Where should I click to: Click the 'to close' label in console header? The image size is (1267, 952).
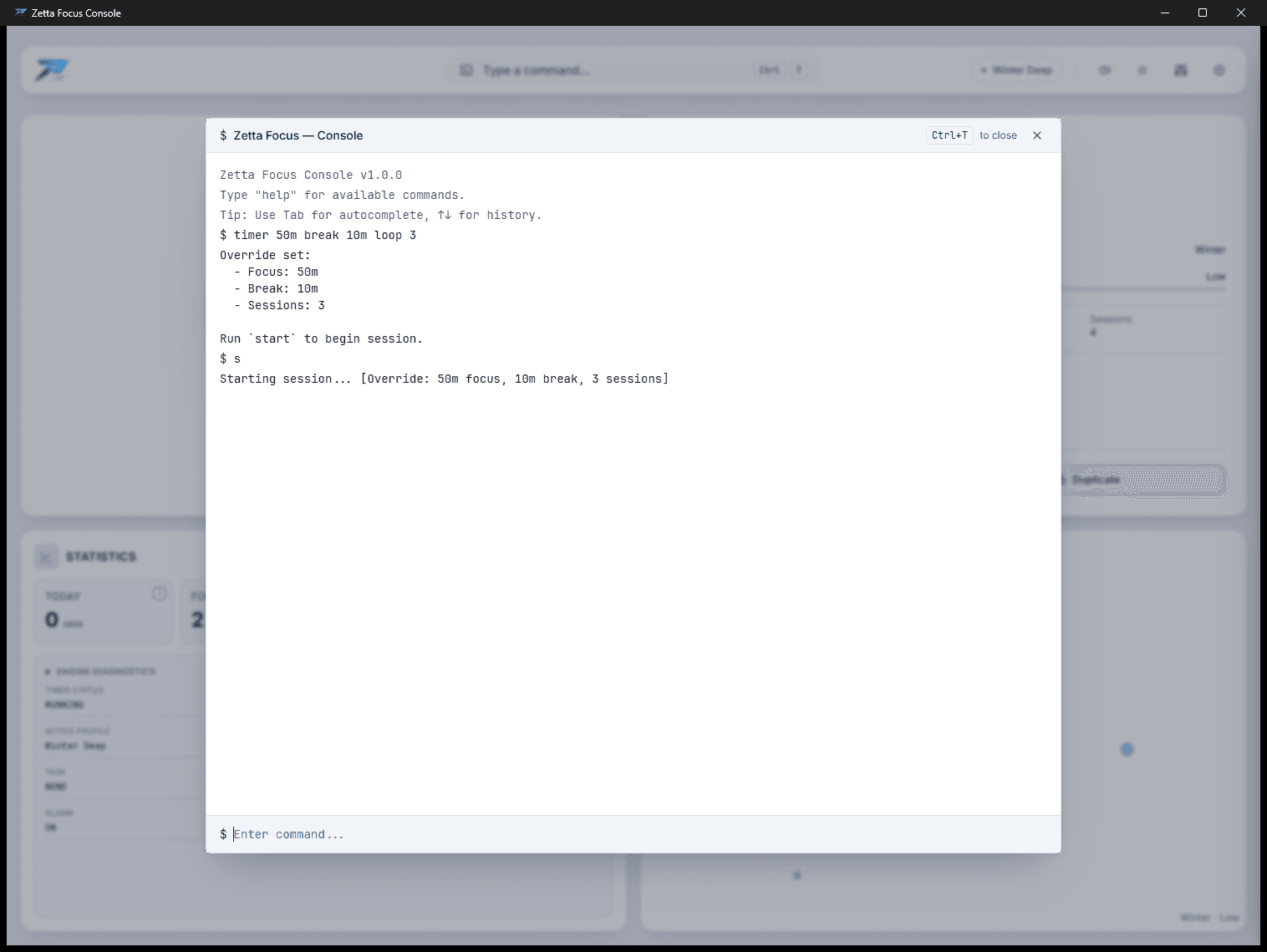998,135
